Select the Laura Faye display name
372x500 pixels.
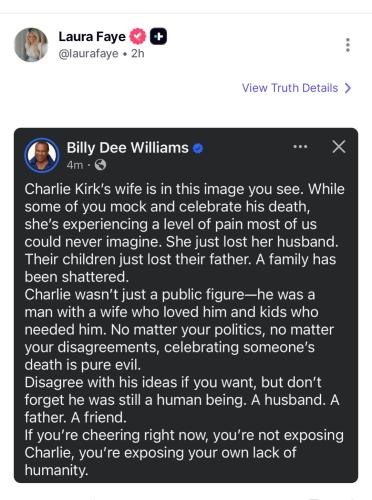[92, 37]
